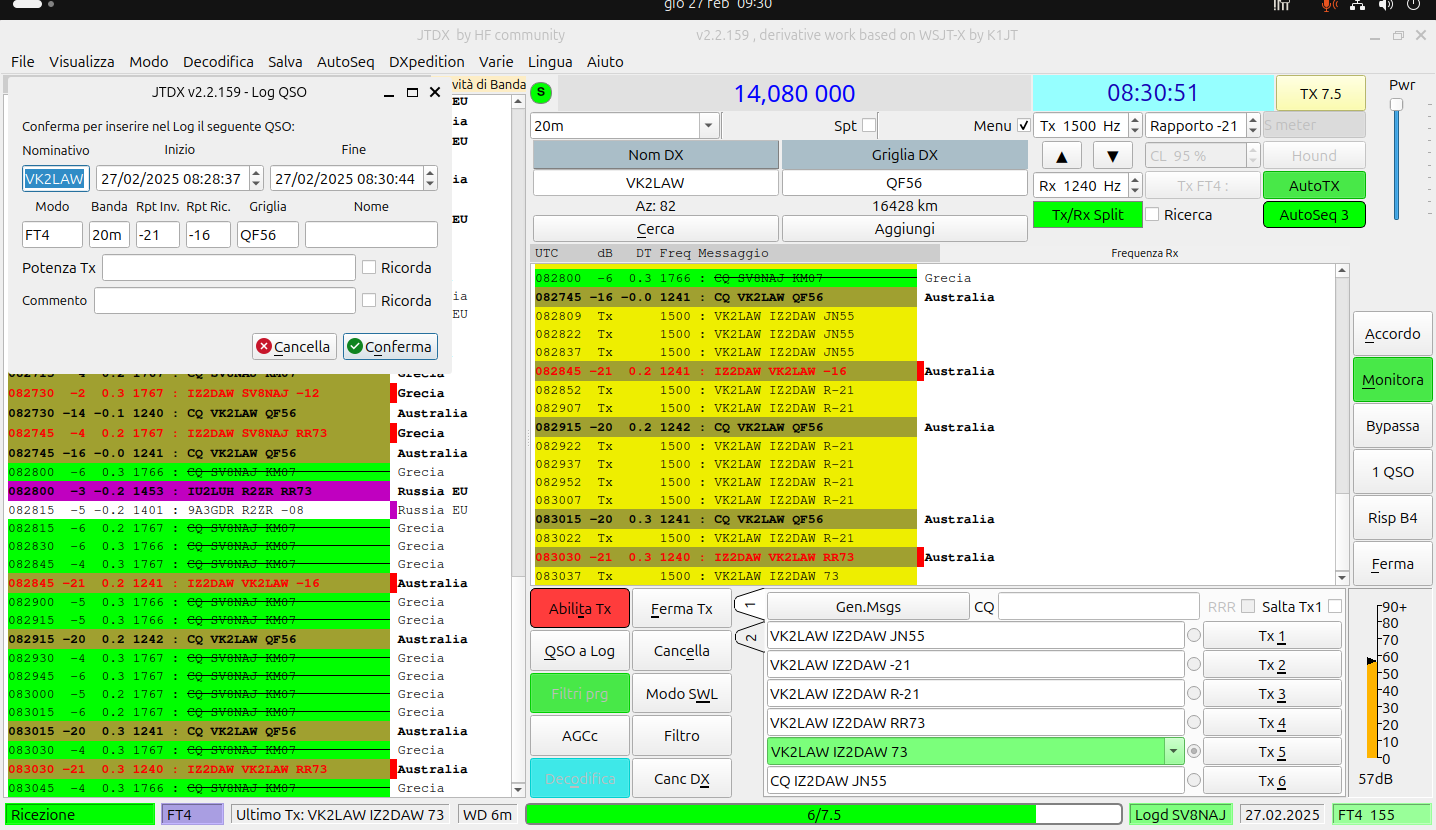
Task: Click the QSO a Log button
Action: [x=580, y=651]
